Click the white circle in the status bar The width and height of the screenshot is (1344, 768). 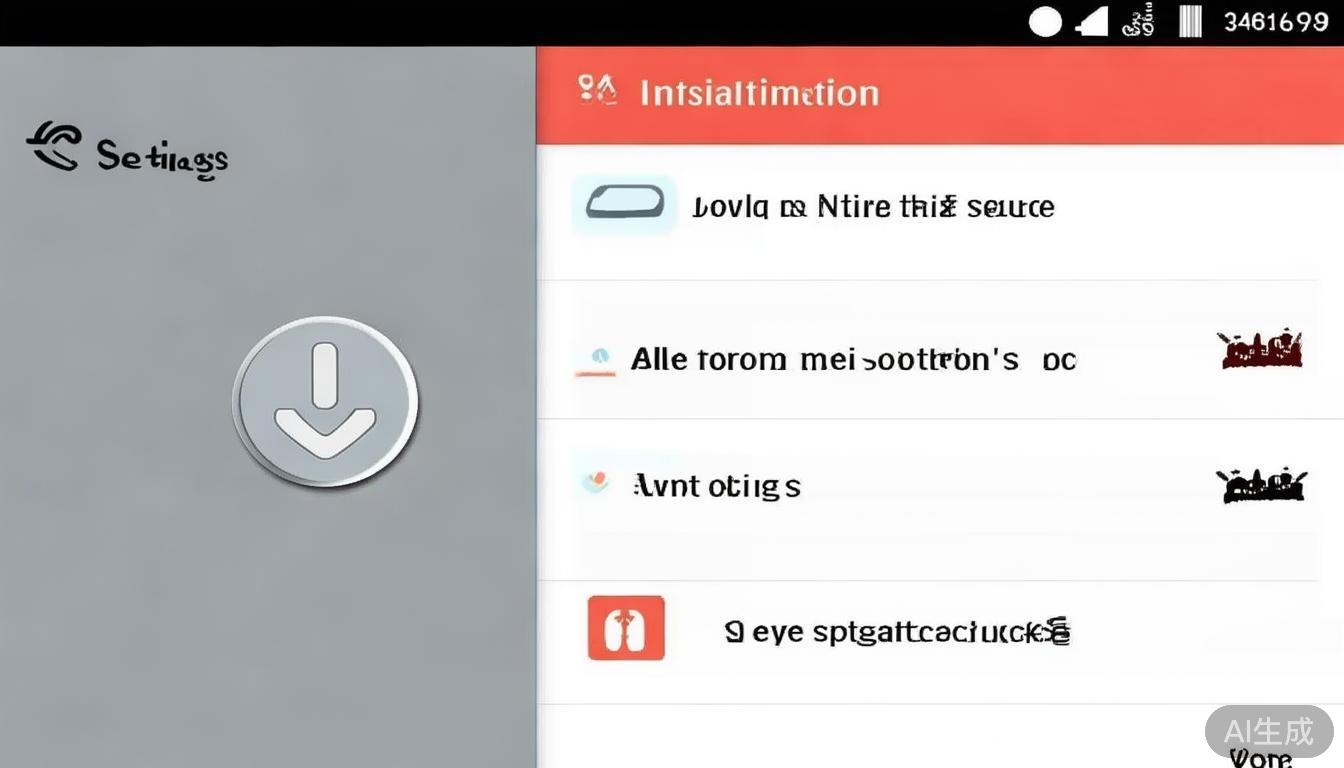pos(1045,22)
